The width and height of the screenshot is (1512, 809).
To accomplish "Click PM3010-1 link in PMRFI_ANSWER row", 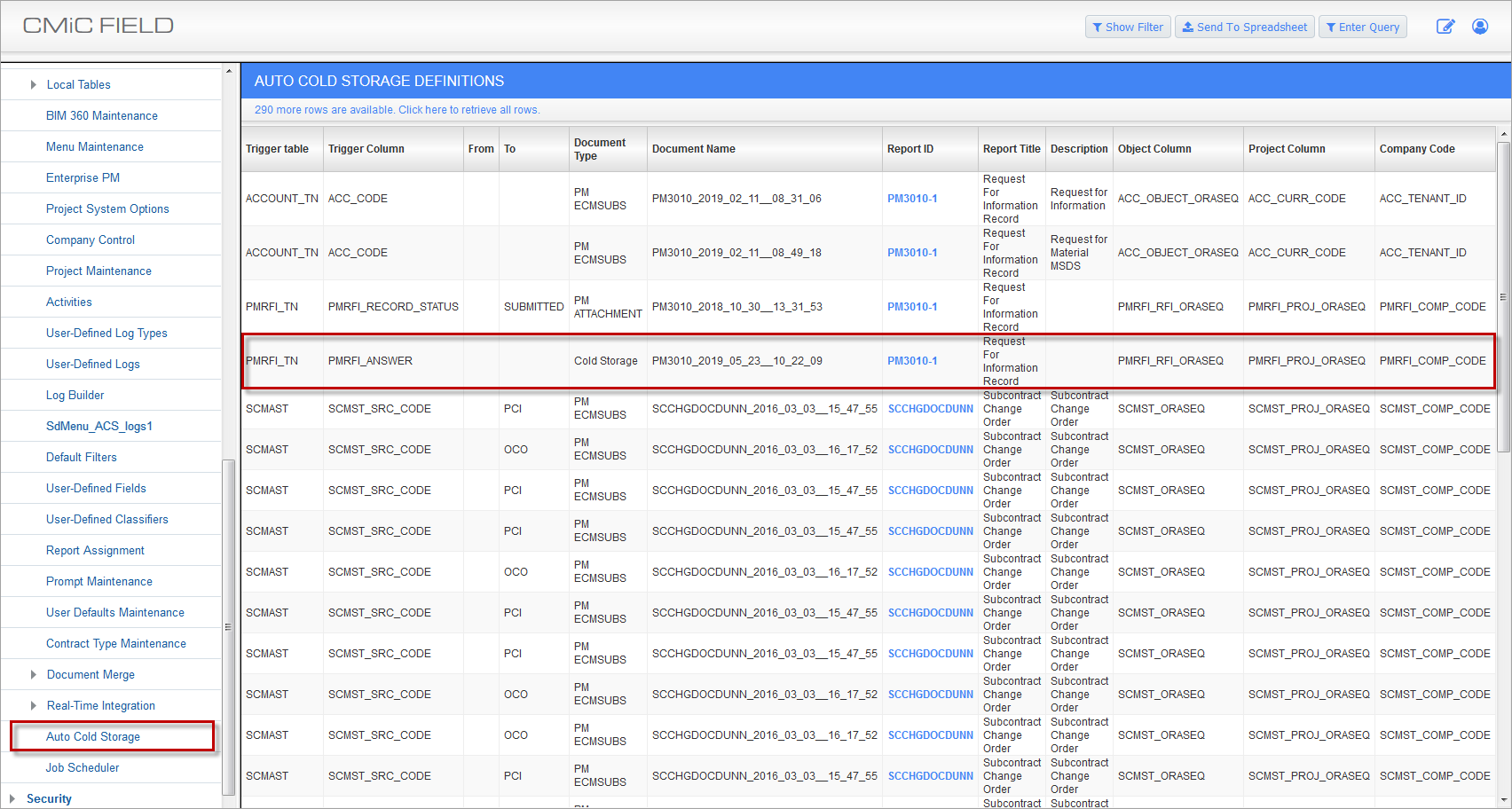I will pos(912,361).
